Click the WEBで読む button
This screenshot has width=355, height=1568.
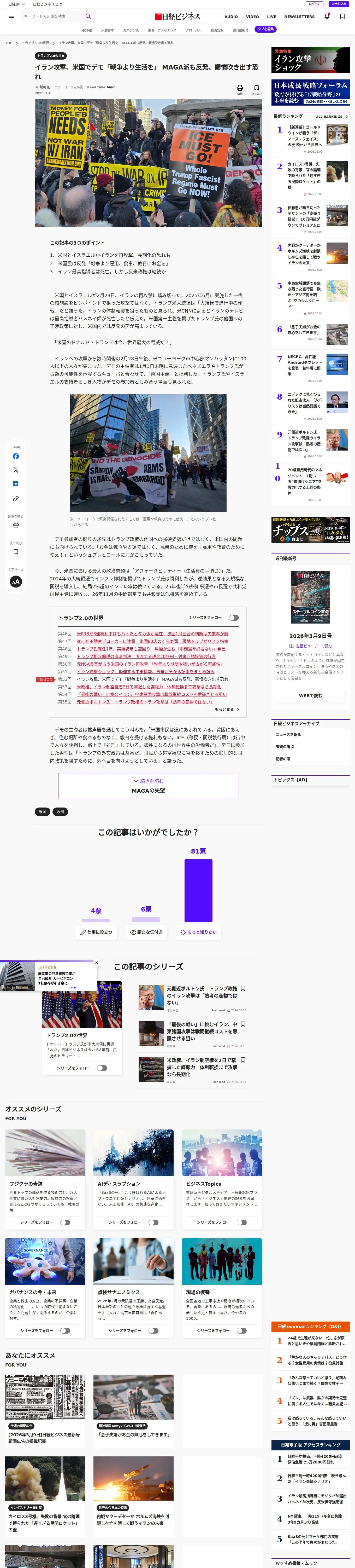pos(311,695)
